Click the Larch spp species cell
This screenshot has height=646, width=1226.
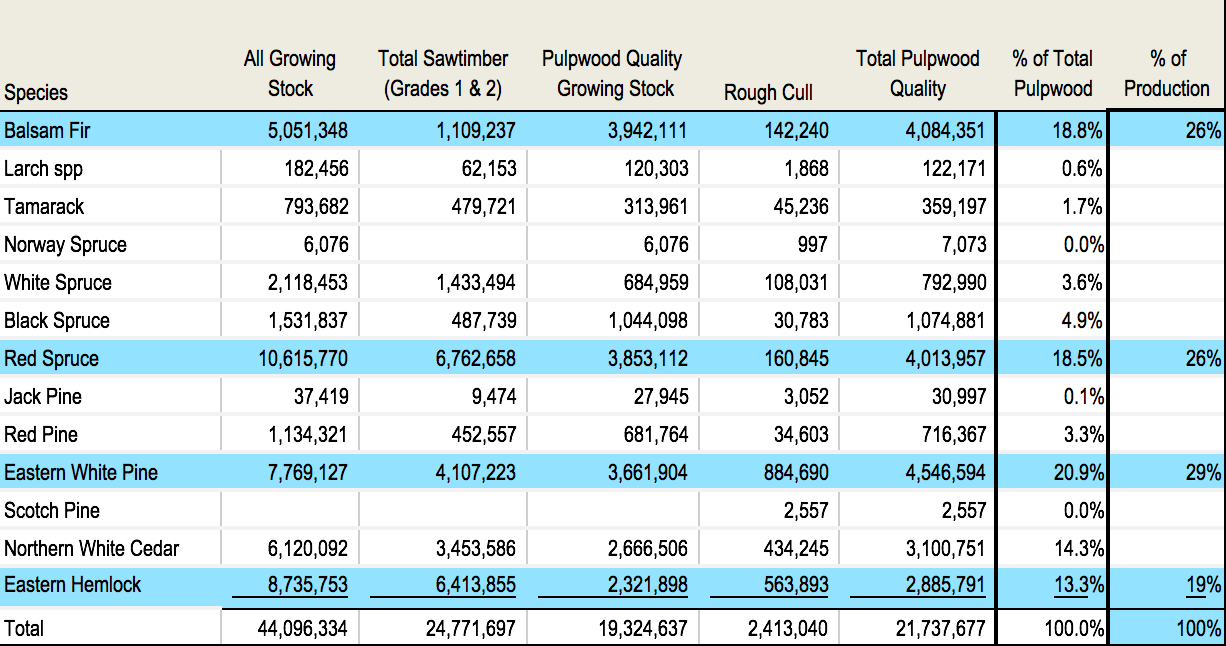coord(43,169)
